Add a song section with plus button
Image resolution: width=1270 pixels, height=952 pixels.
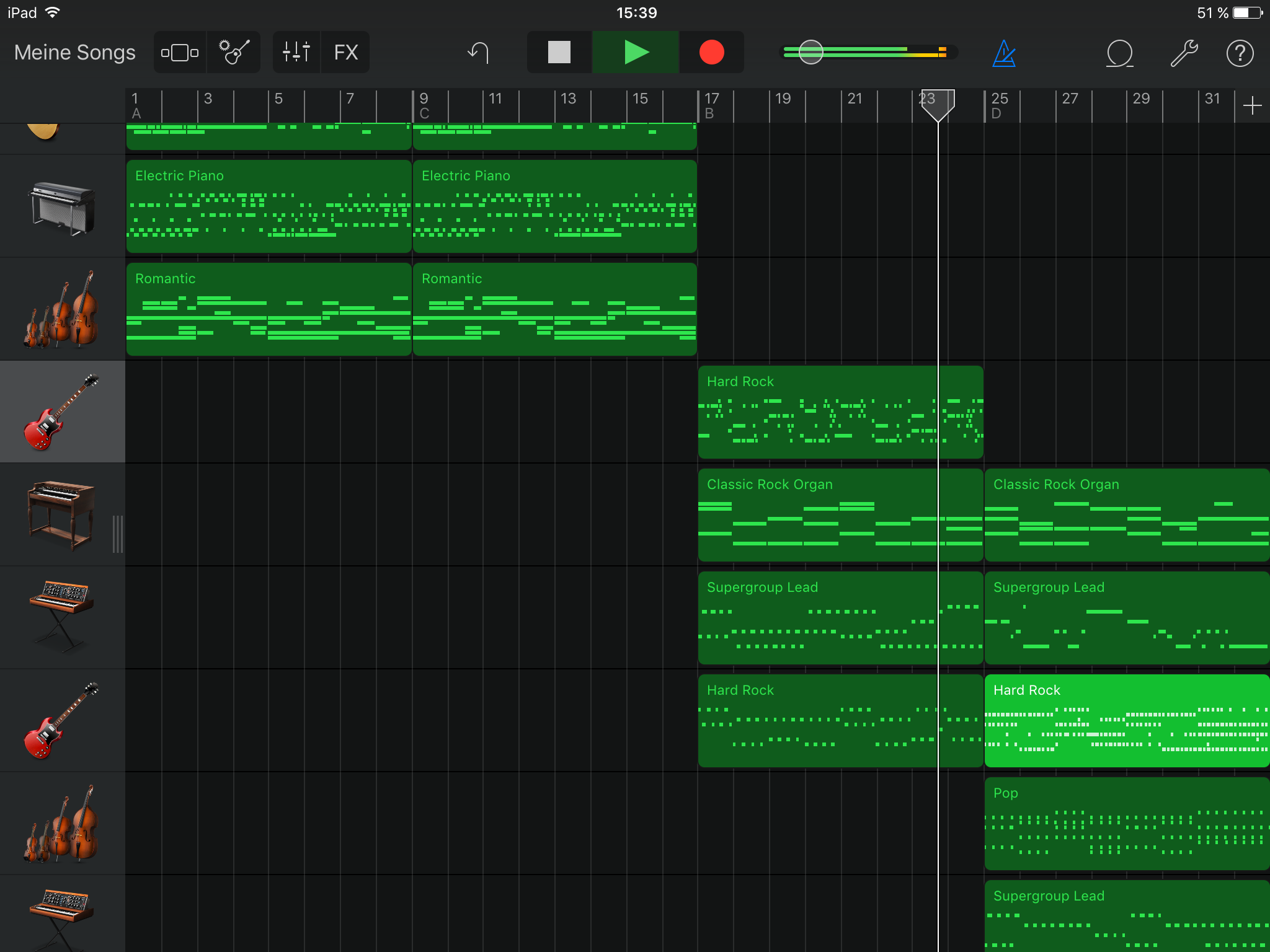coord(1252,105)
